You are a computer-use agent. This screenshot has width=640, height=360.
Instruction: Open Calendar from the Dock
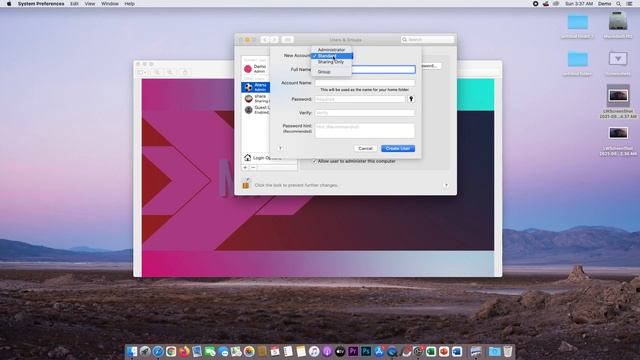click(x=275, y=351)
